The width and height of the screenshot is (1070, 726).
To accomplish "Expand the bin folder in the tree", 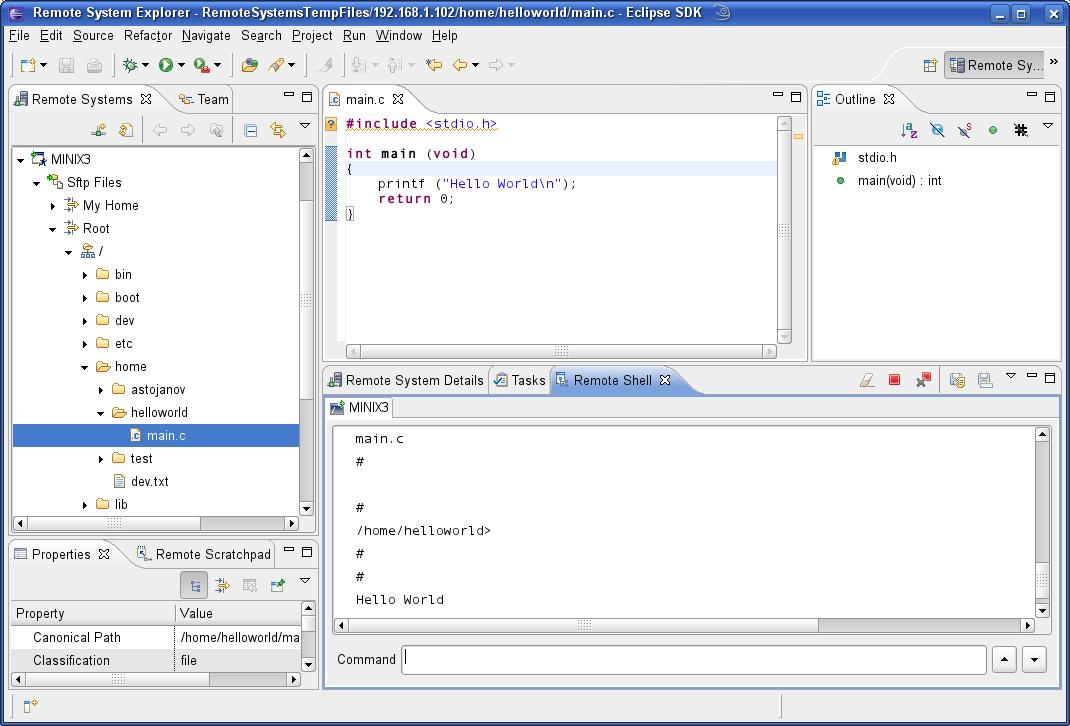I will tap(85, 275).
